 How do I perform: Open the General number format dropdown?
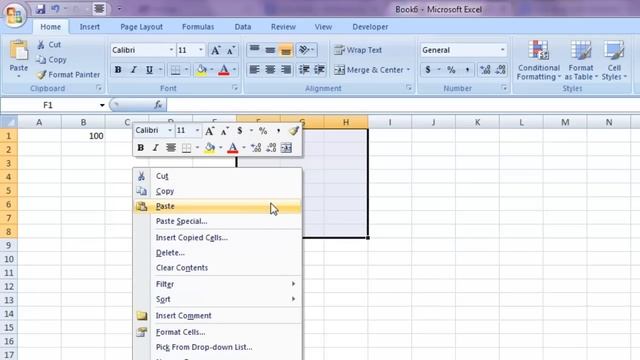[x=502, y=50]
